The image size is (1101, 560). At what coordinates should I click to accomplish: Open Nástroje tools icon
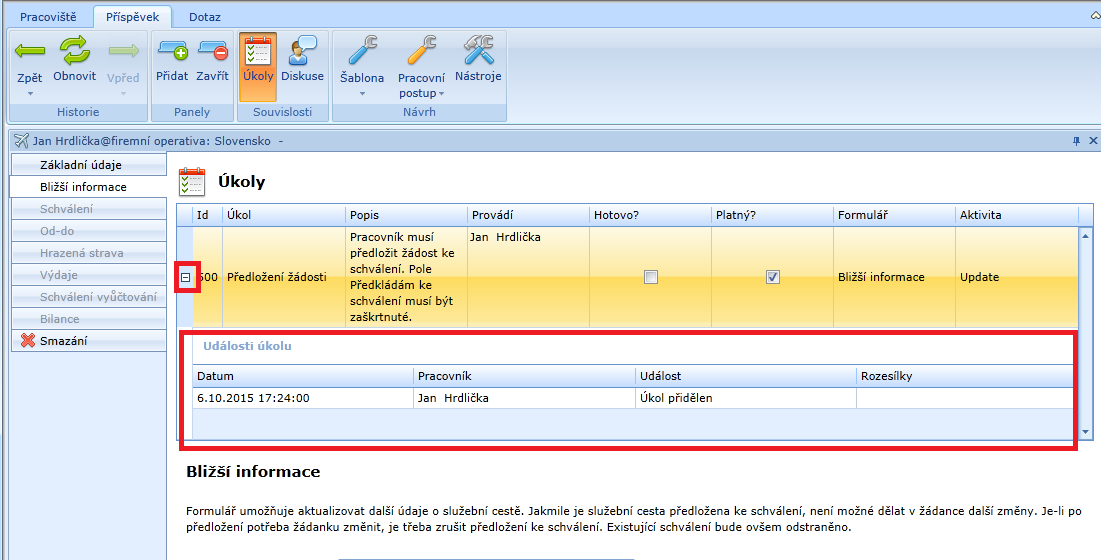click(x=478, y=51)
